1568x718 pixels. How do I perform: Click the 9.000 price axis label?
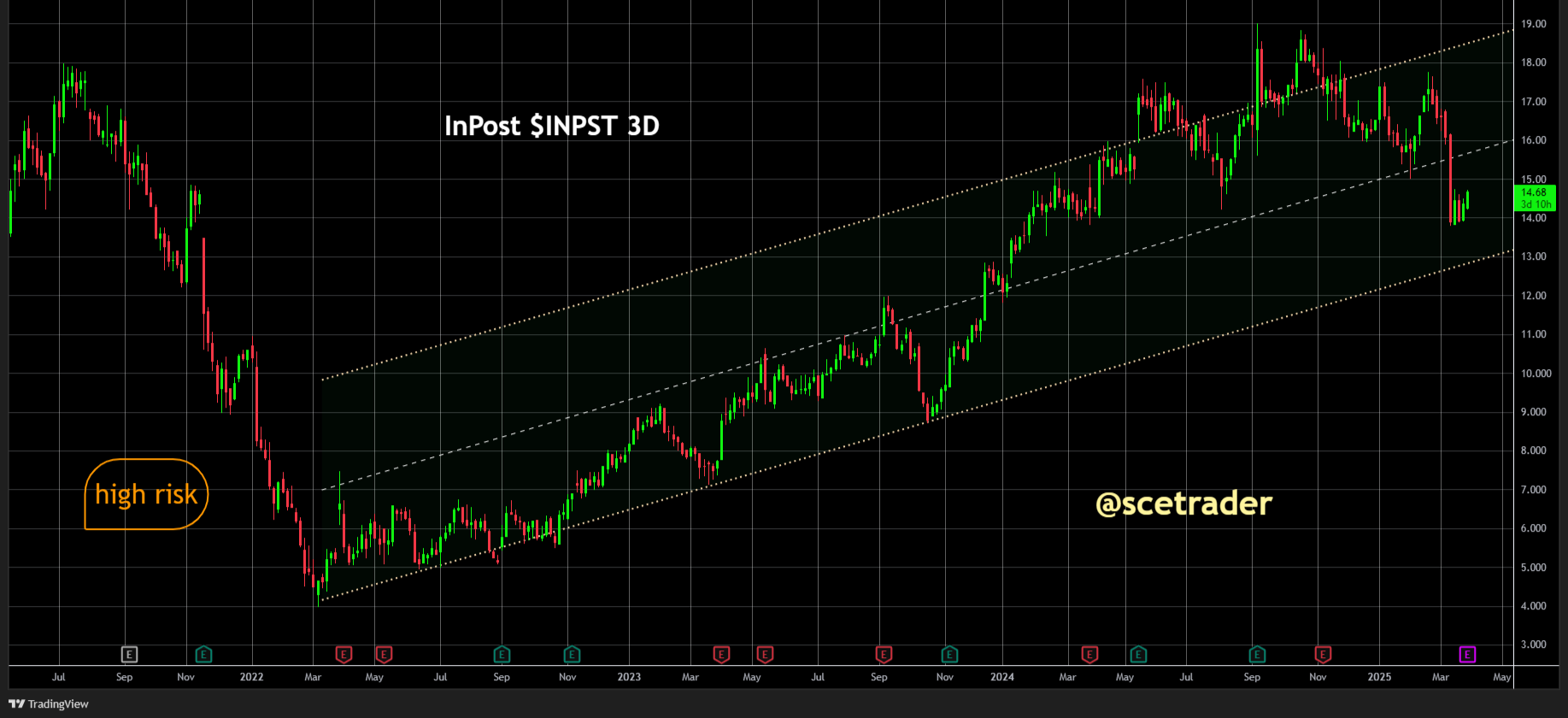point(1534,412)
